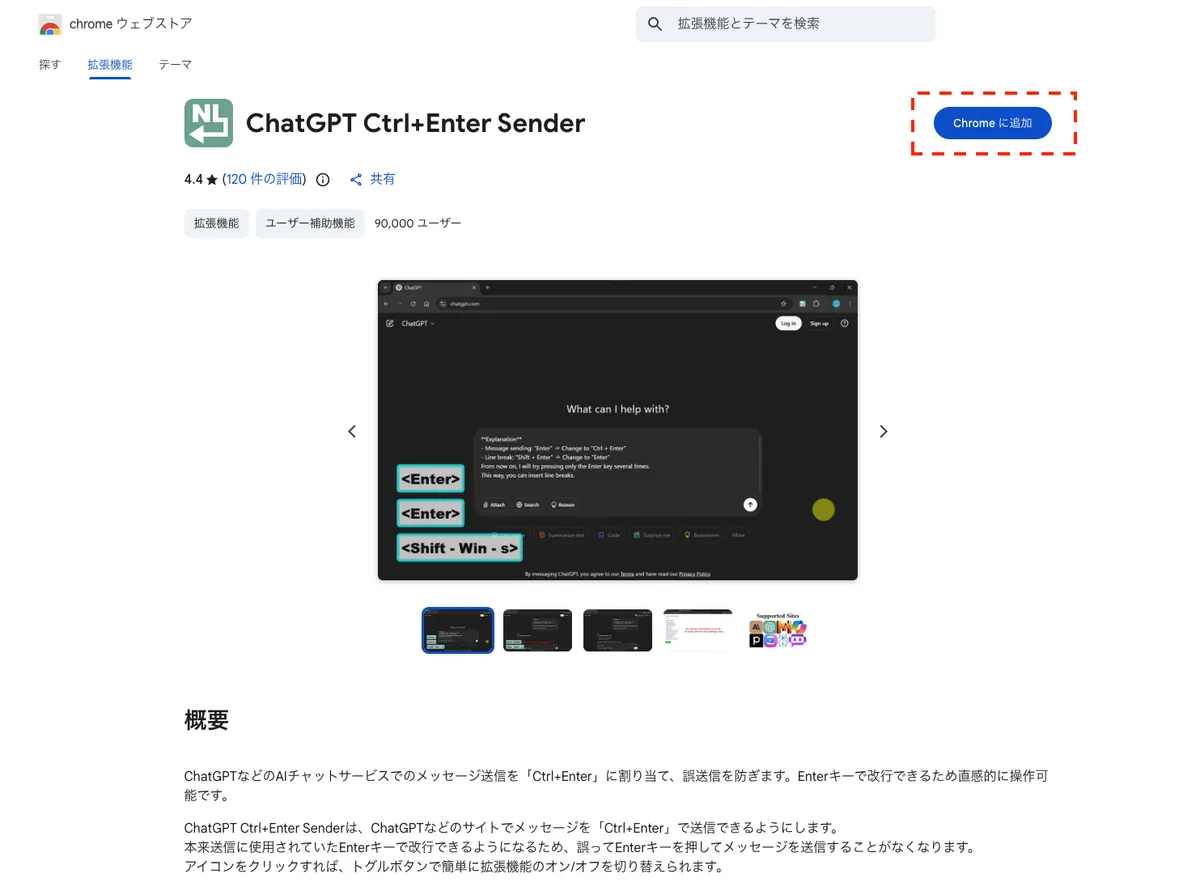Select the third screenshot thumbnail

coord(617,630)
